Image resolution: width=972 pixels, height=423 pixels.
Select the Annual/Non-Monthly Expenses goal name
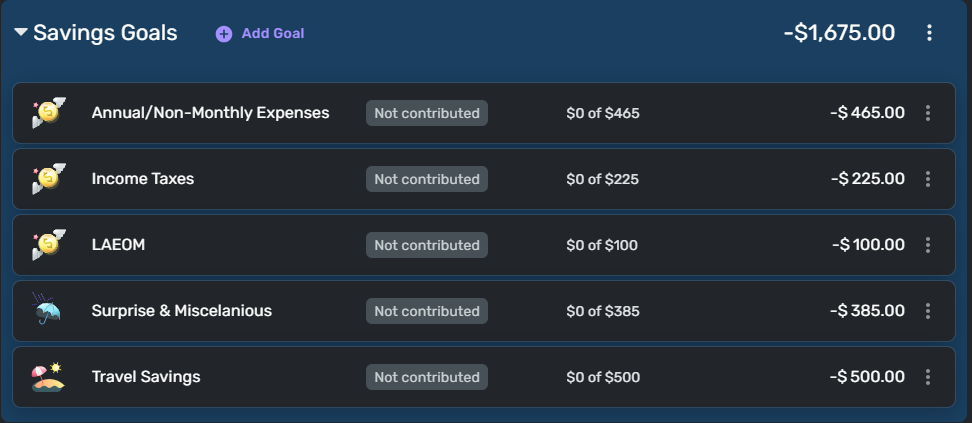tap(210, 113)
